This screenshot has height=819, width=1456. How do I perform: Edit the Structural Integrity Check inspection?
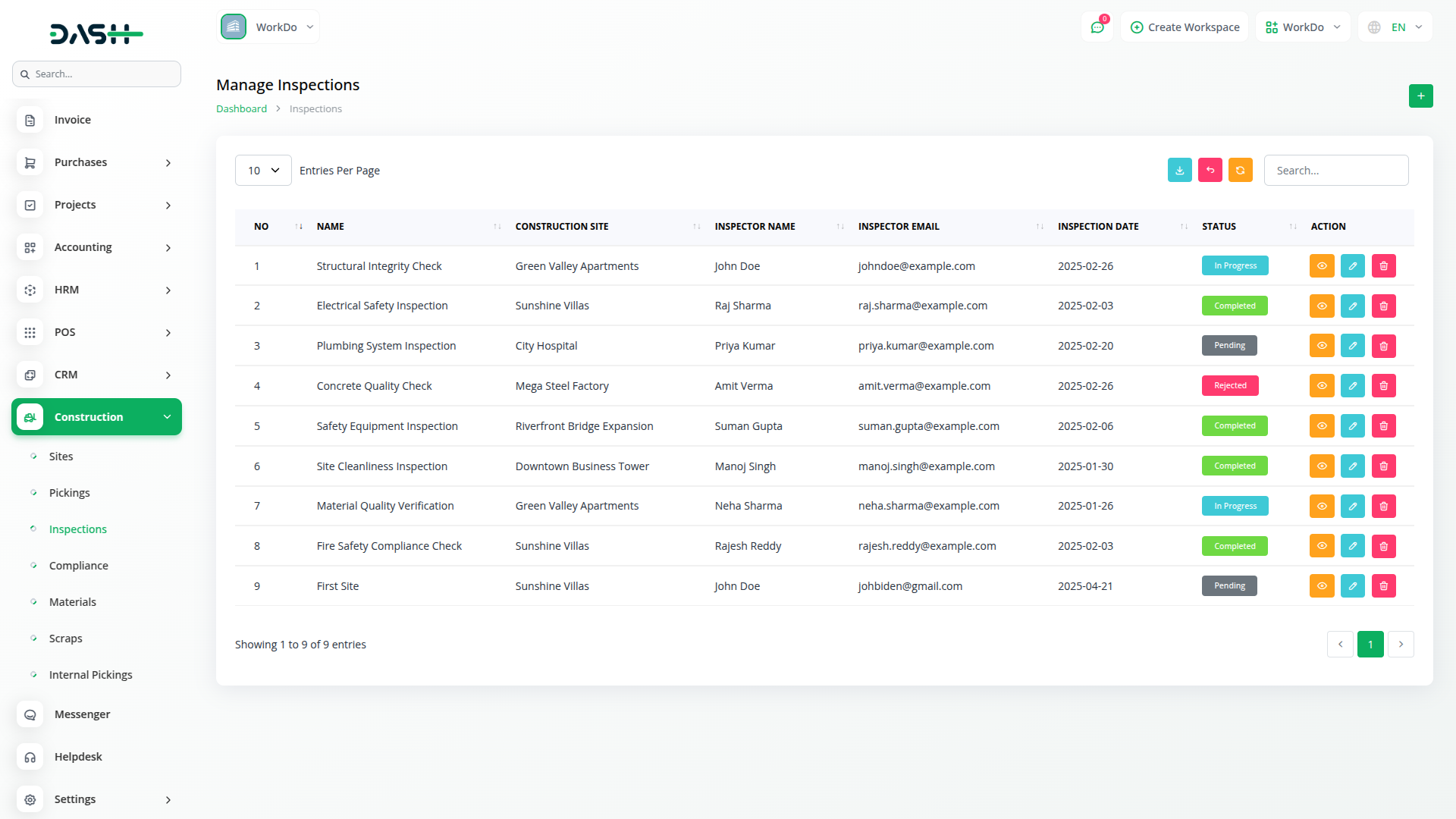tap(1352, 266)
